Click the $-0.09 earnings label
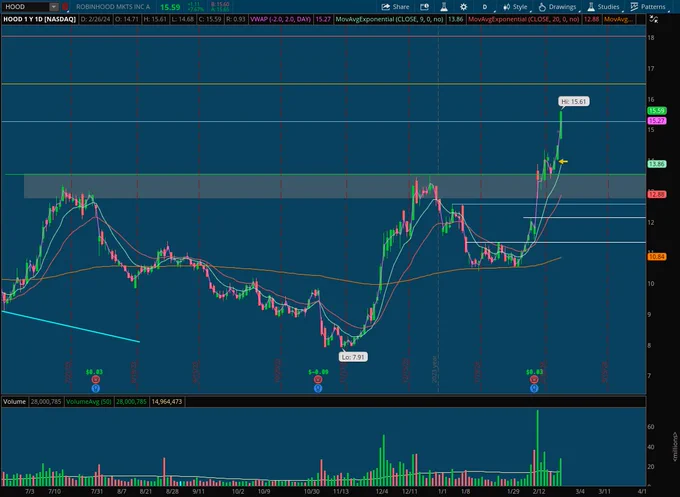 pyautogui.click(x=318, y=372)
